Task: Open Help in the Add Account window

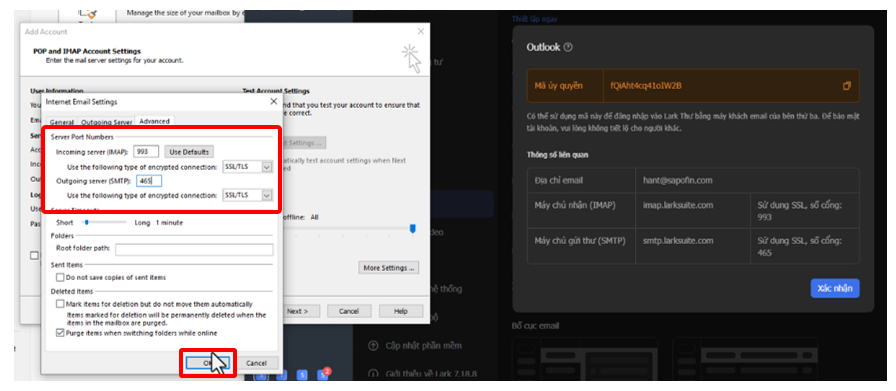Action: coord(401,312)
